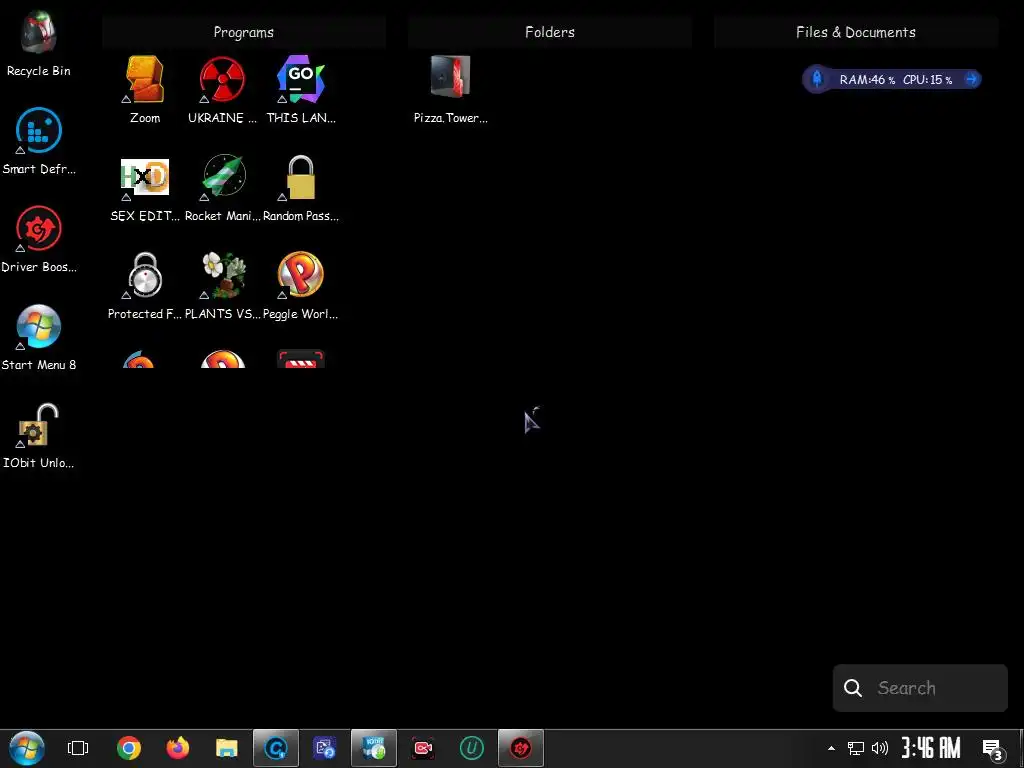Click the Folders fence header
Viewport: 1024px width, 768px height.
[x=550, y=32]
